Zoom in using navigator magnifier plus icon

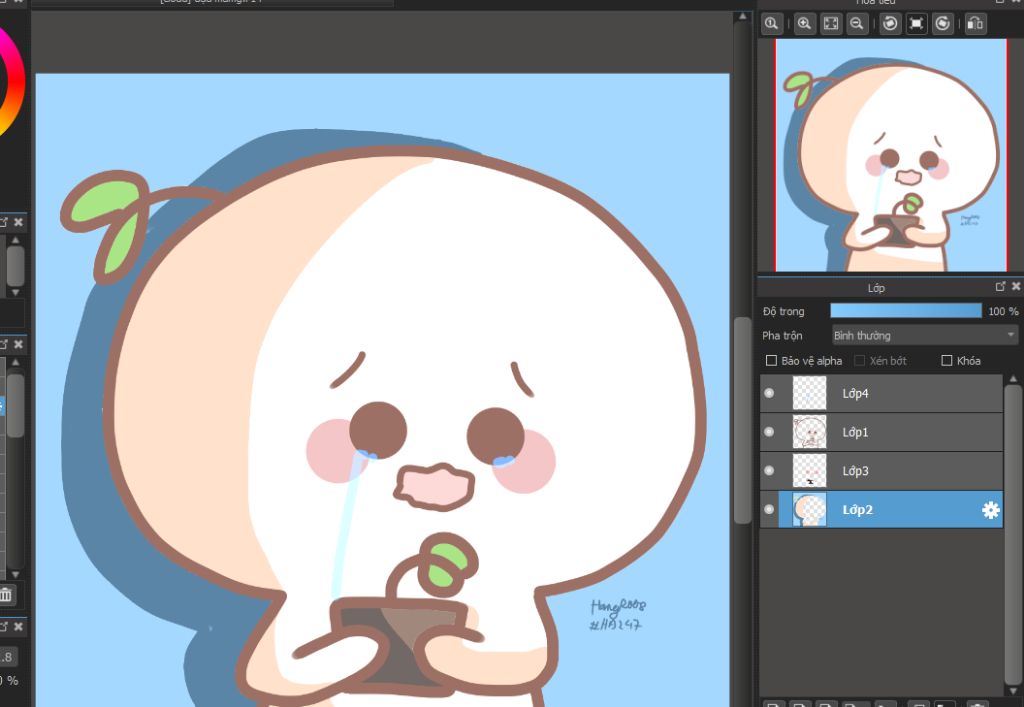[805, 24]
